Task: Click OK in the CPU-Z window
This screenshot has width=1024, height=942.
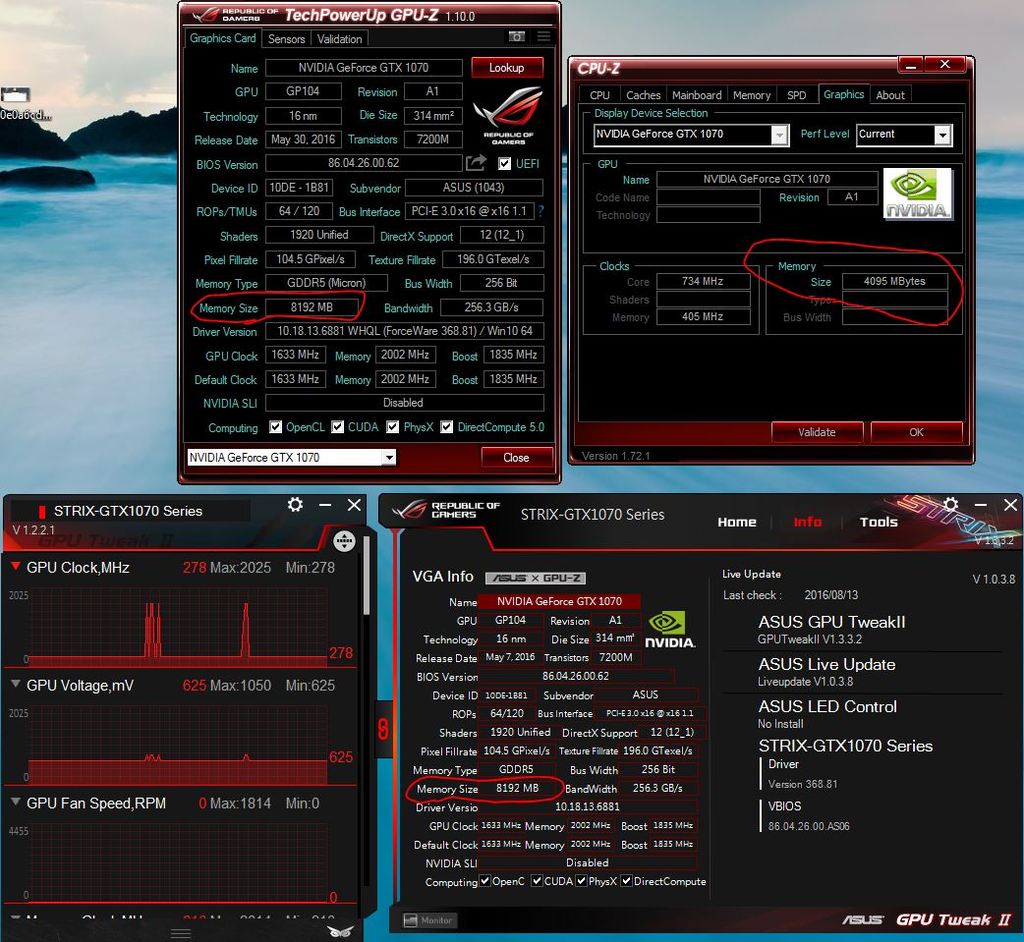Action: click(916, 432)
